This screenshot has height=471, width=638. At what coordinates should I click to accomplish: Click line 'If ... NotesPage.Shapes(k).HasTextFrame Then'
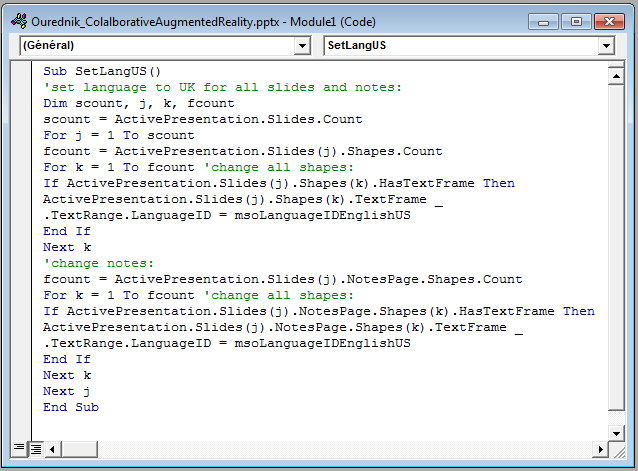click(x=319, y=312)
